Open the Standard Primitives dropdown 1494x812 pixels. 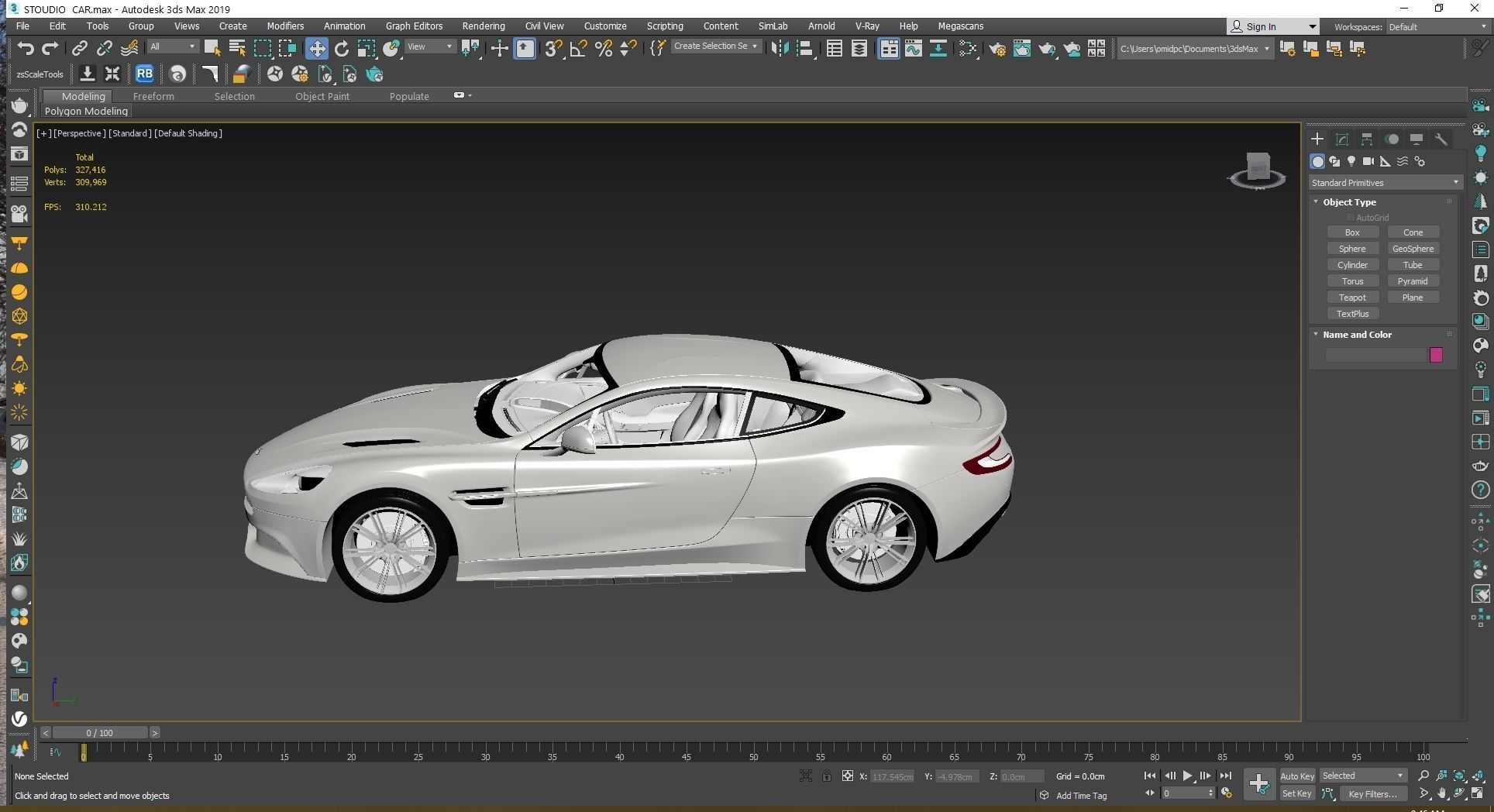[x=1385, y=183]
